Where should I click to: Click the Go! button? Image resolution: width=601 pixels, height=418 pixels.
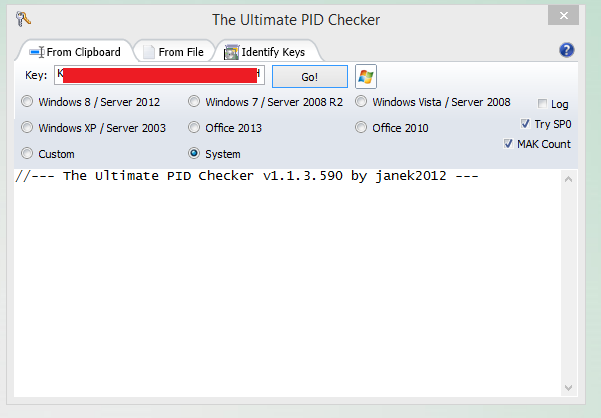[x=310, y=77]
